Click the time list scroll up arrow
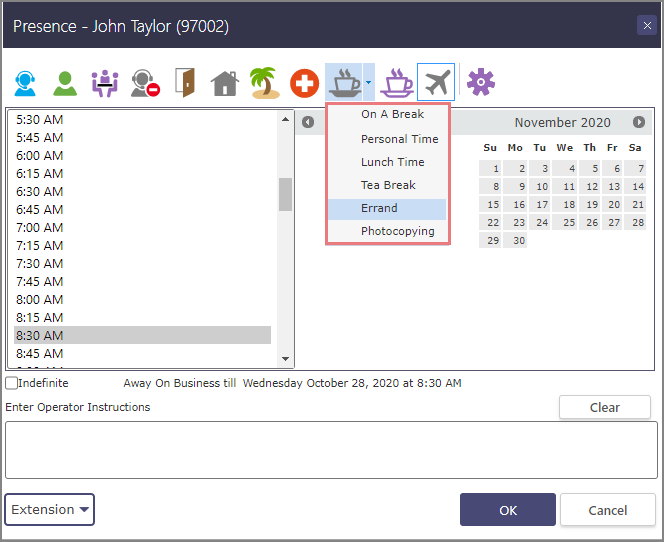 click(285, 119)
